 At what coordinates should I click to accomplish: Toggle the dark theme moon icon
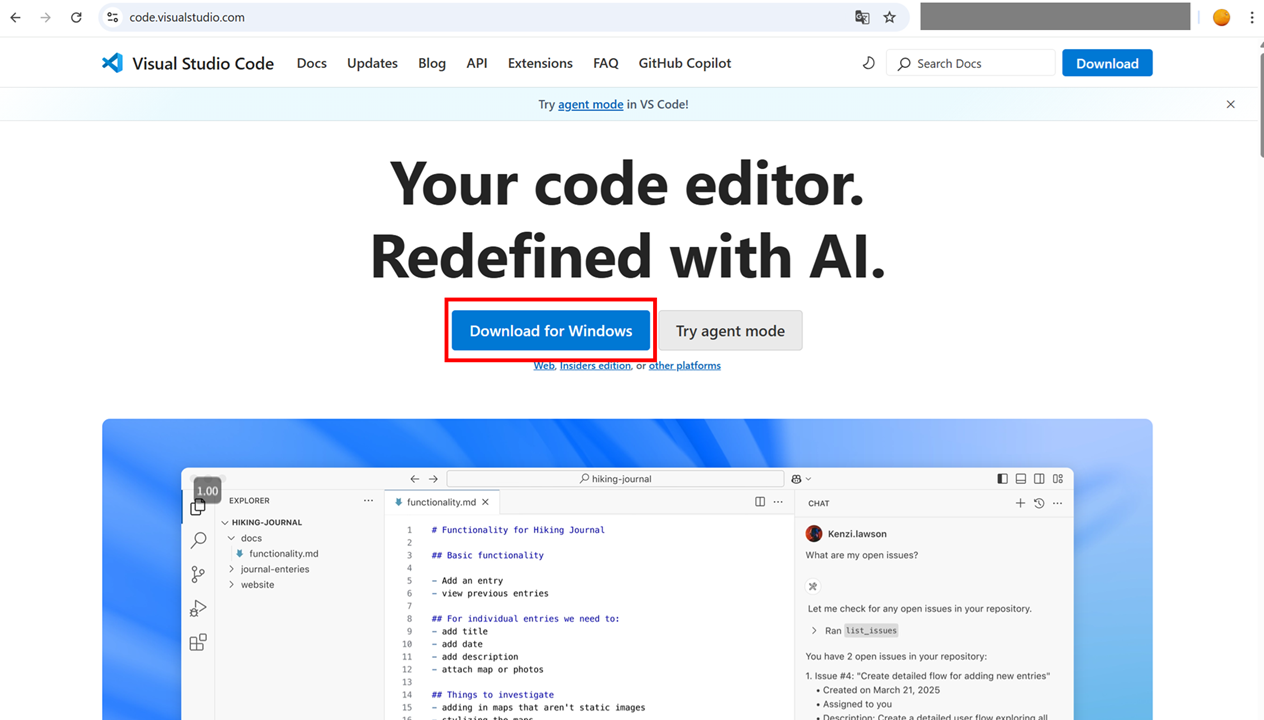pos(868,63)
